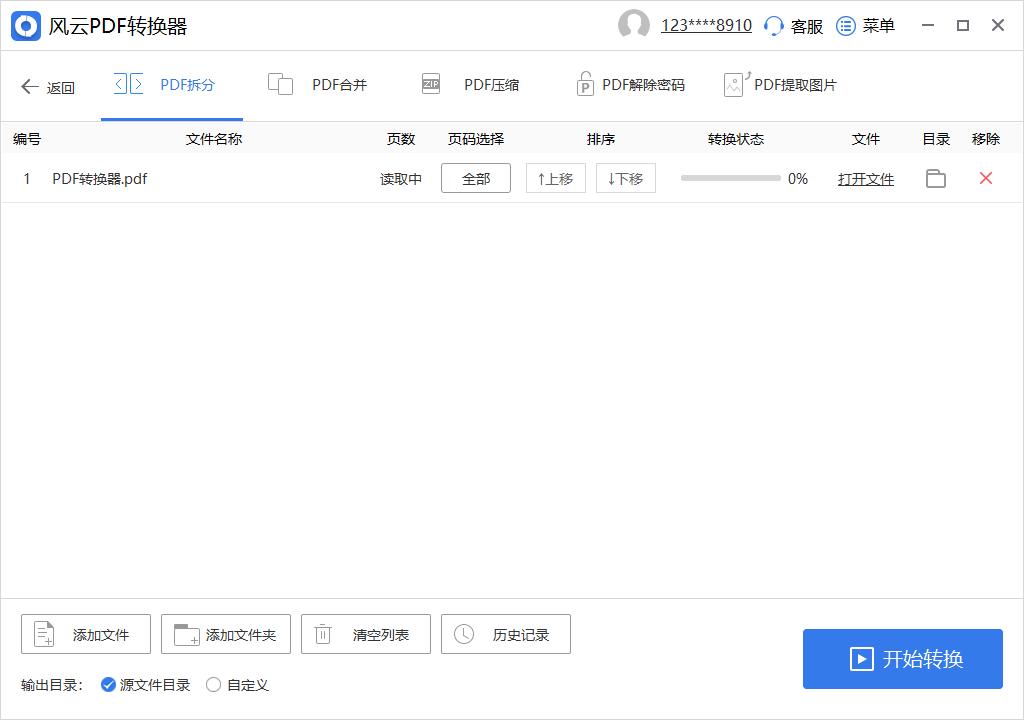Select the PDF拆分 split icon
This screenshot has height=720, width=1024.
(128, 84)
